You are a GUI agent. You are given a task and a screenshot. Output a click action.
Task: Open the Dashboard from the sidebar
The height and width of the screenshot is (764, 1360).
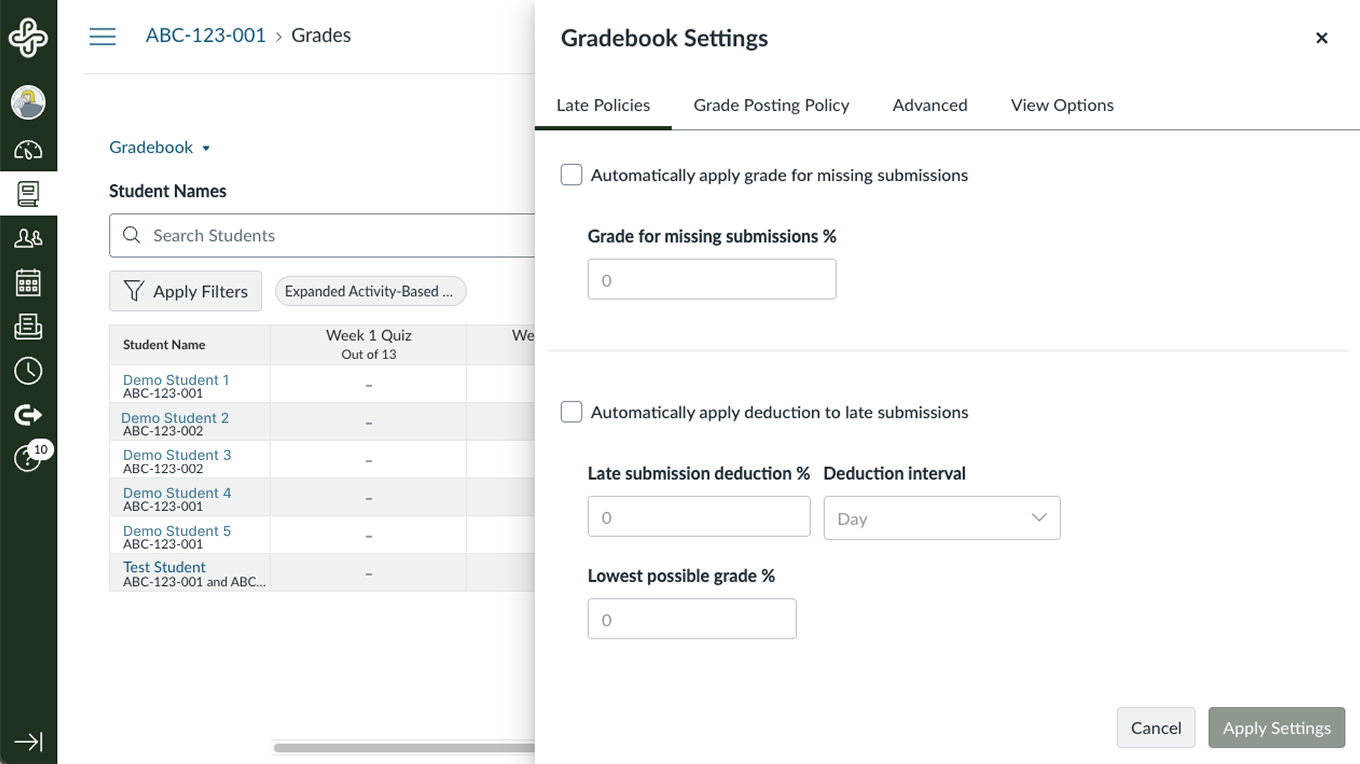tap(29, 150)
